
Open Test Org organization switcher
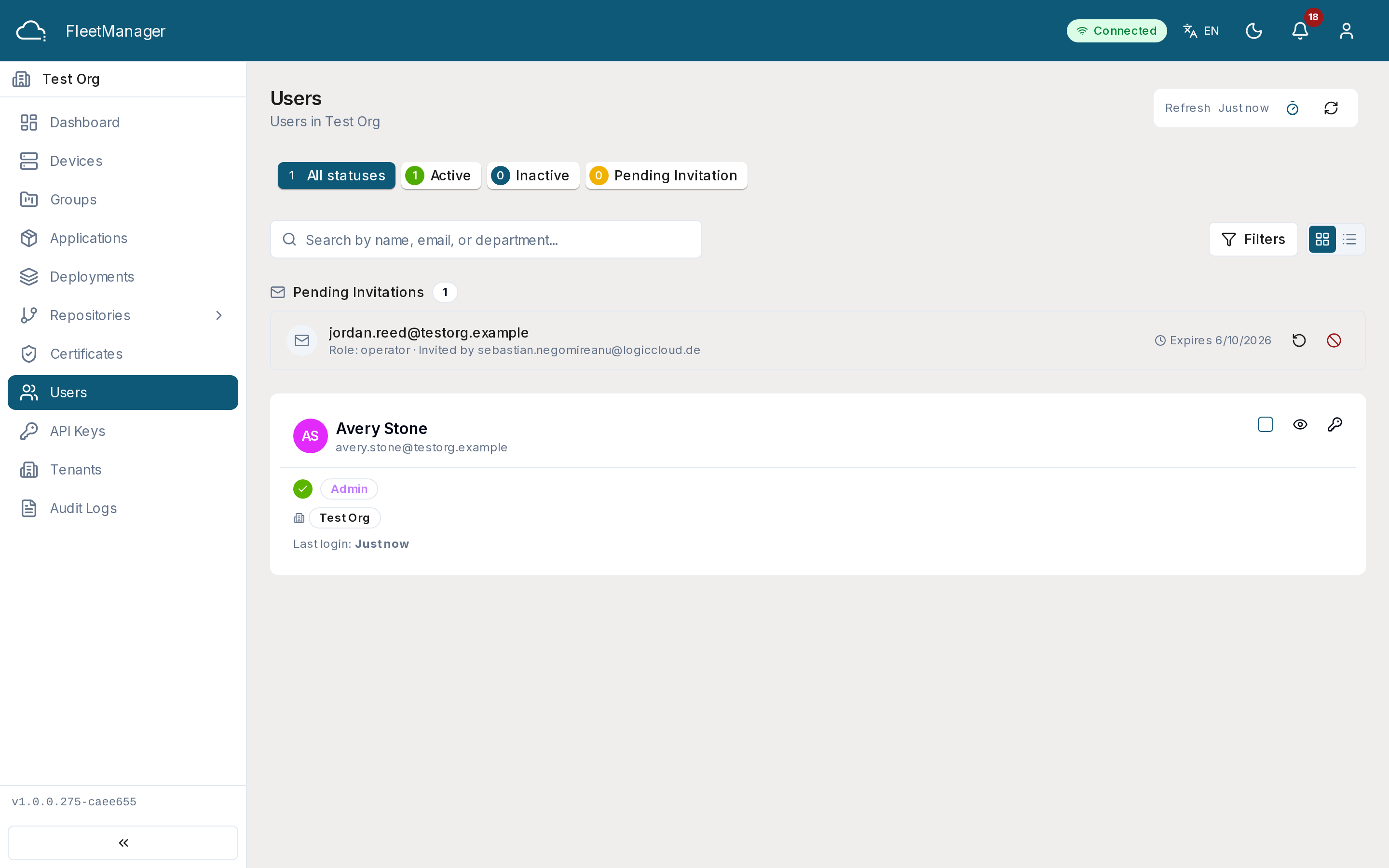coord(123,79)
